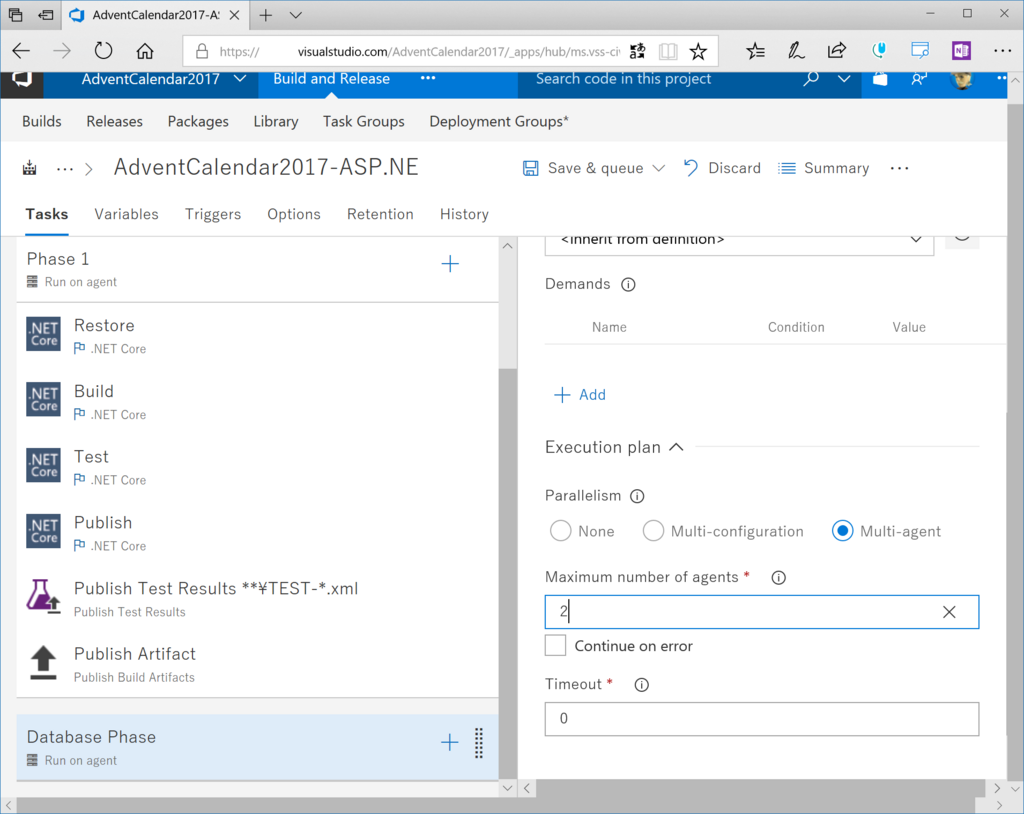
Task: Open web notes pen icon
Action: coord(796,51)
